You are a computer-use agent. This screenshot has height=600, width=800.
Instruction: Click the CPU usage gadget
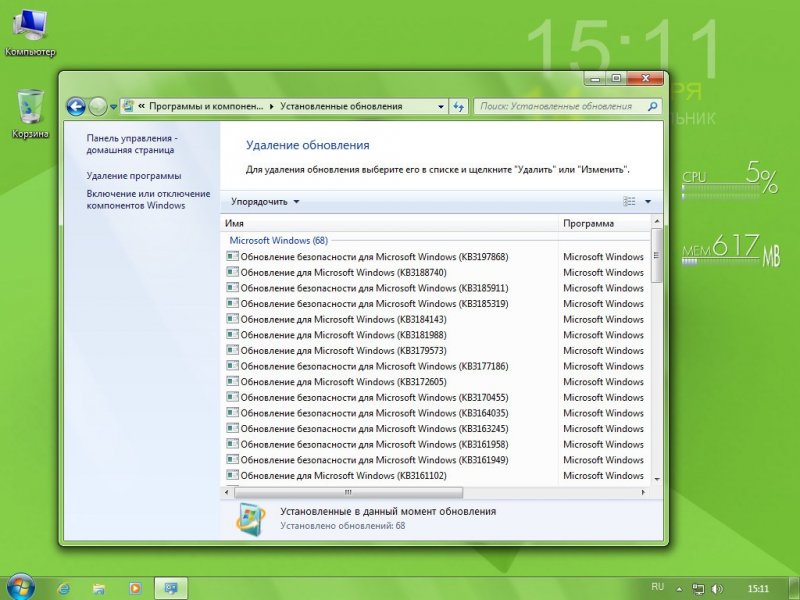tap(731, 179)
